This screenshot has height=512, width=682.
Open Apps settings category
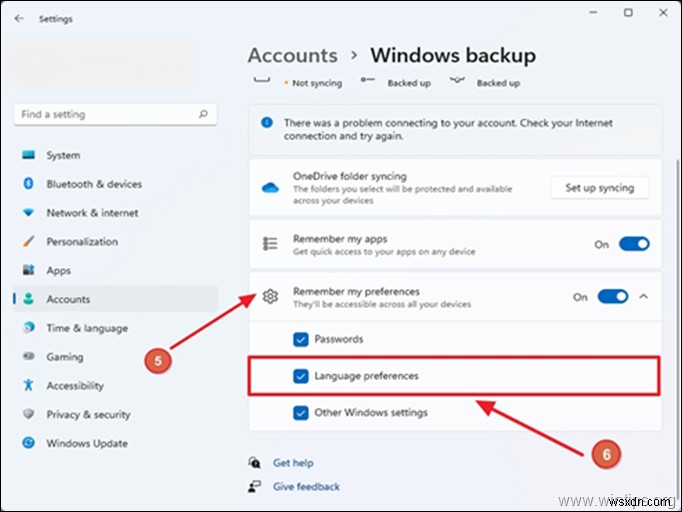[116, 270]
